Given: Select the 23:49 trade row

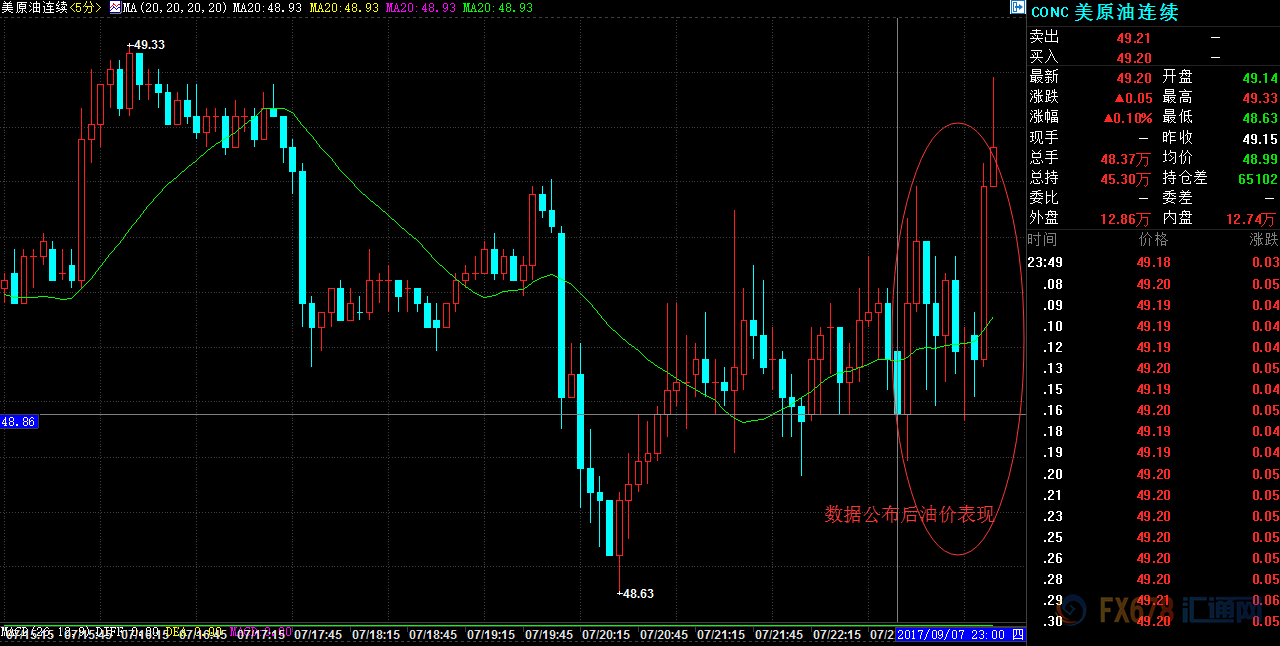Looking at the screenshot, I should (x=1045, y=263).
